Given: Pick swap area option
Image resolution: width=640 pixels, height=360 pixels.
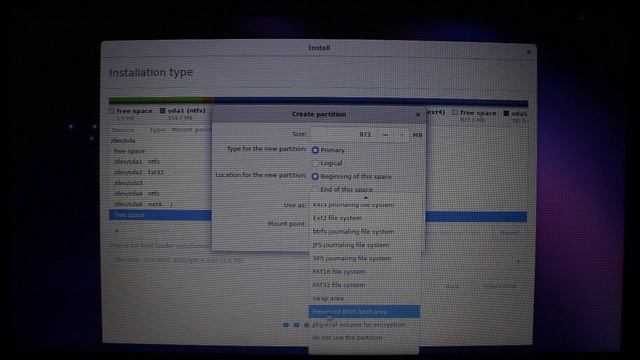Looking at the screenshot, I should (364, 298).
